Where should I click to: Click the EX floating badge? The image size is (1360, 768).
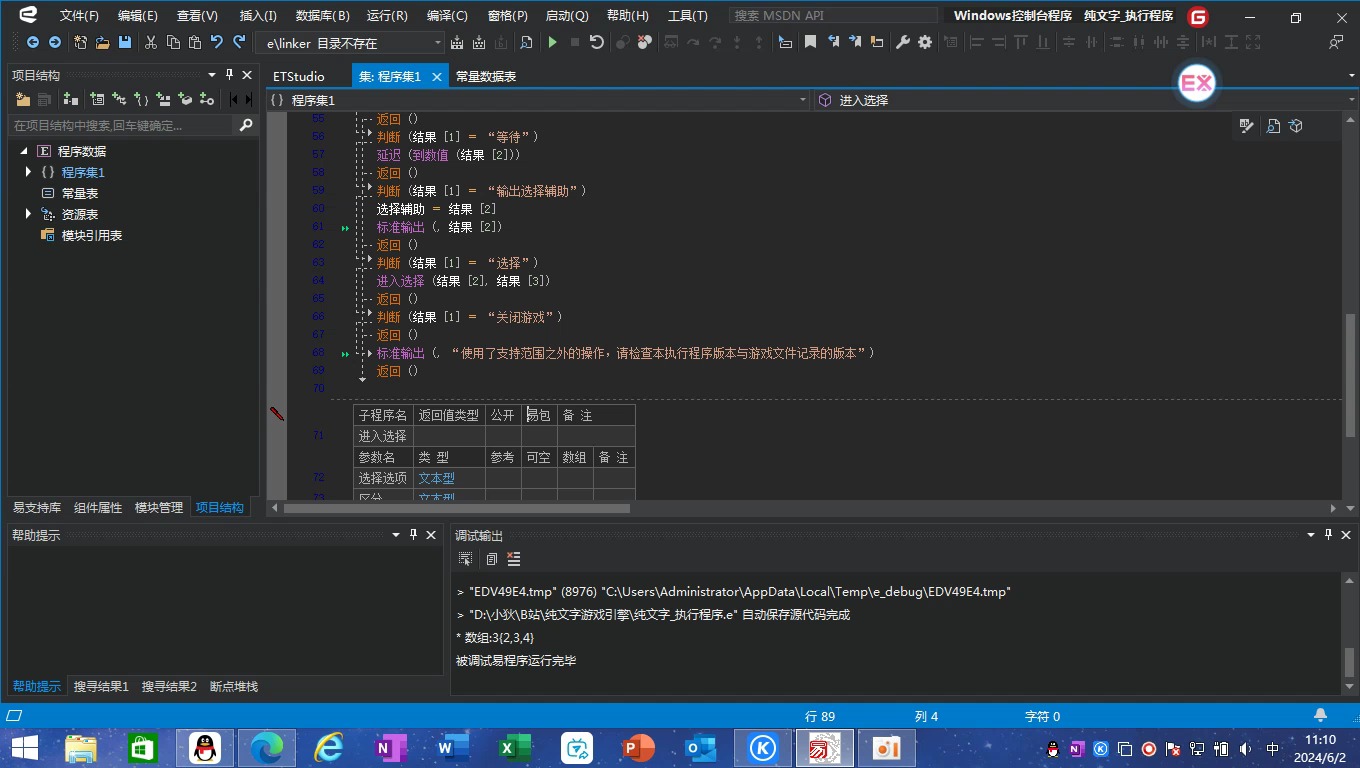1197,84
